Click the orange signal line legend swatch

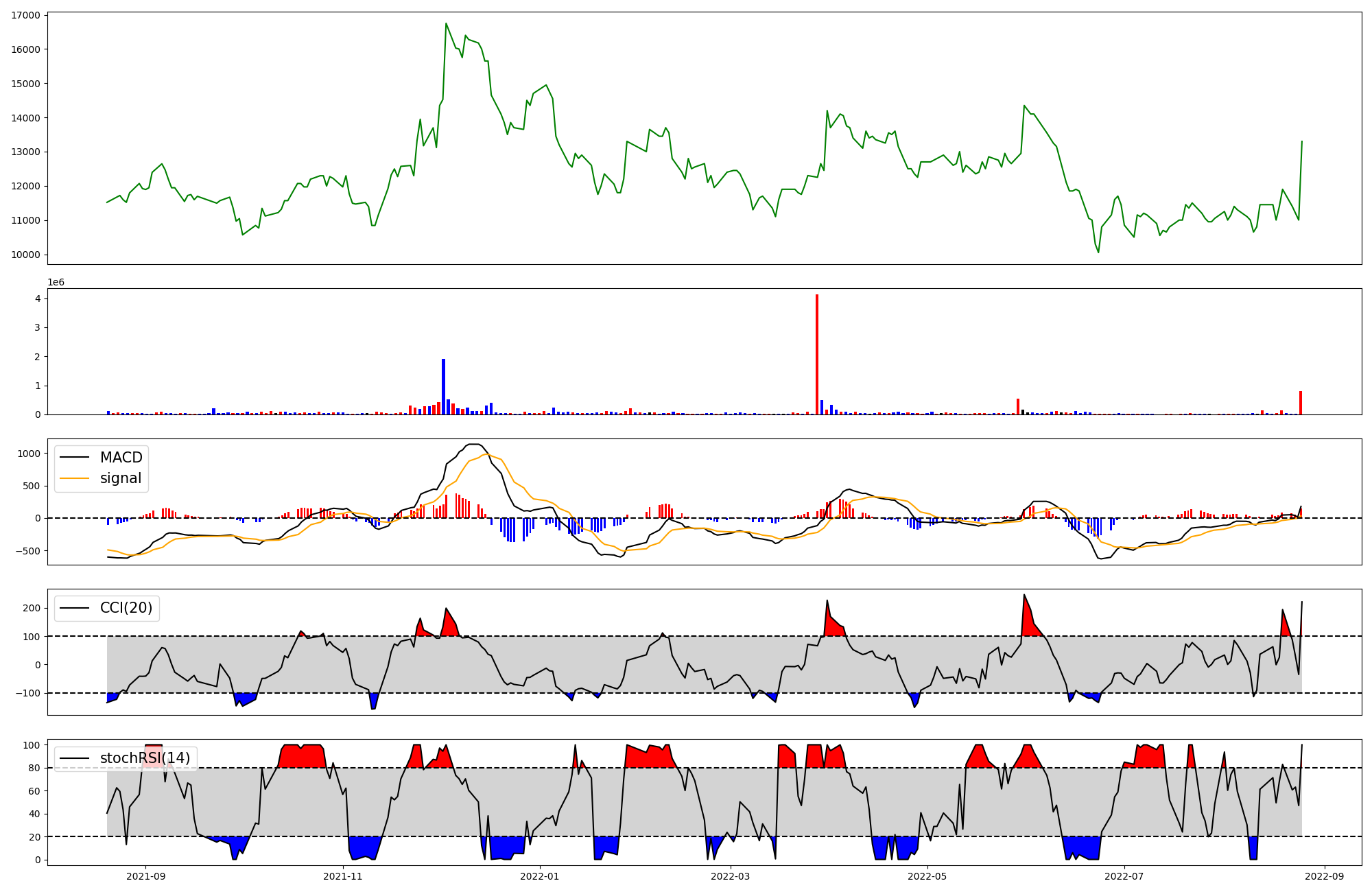point(74,478)
